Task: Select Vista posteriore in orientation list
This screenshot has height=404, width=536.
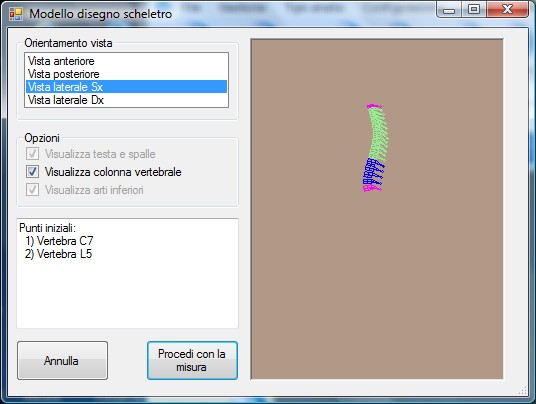Action: (x=126, y=74)
